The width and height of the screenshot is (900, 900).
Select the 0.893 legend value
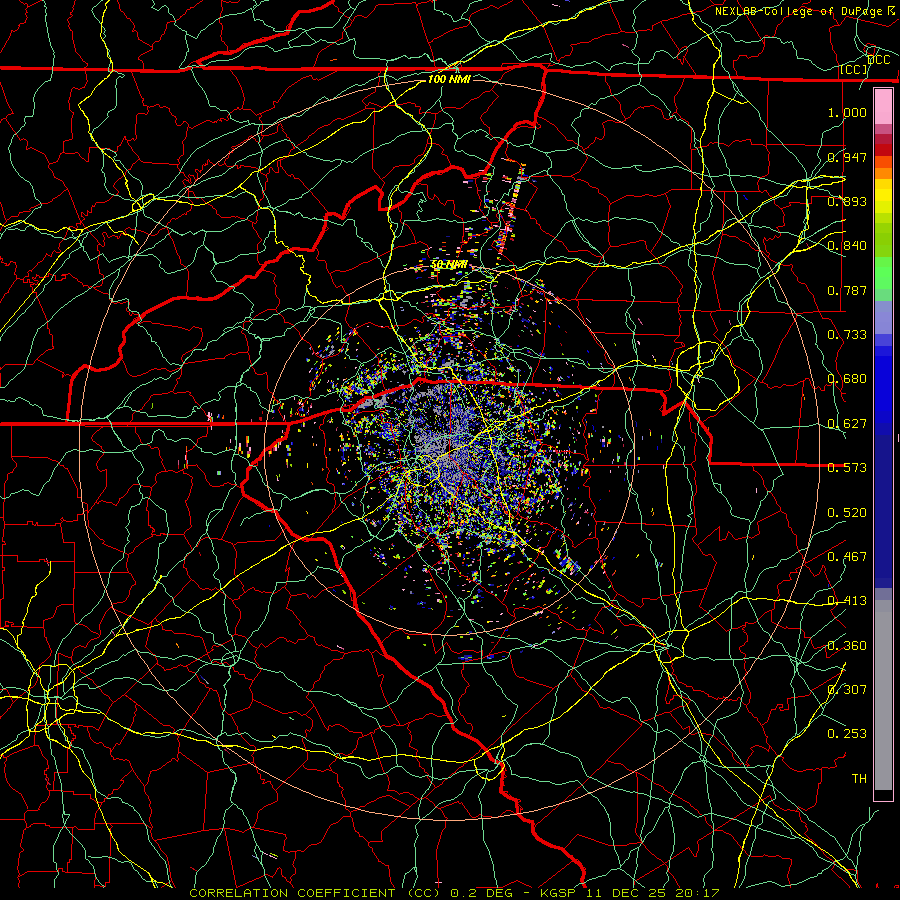pyautogui.click(x=847, y=201)
